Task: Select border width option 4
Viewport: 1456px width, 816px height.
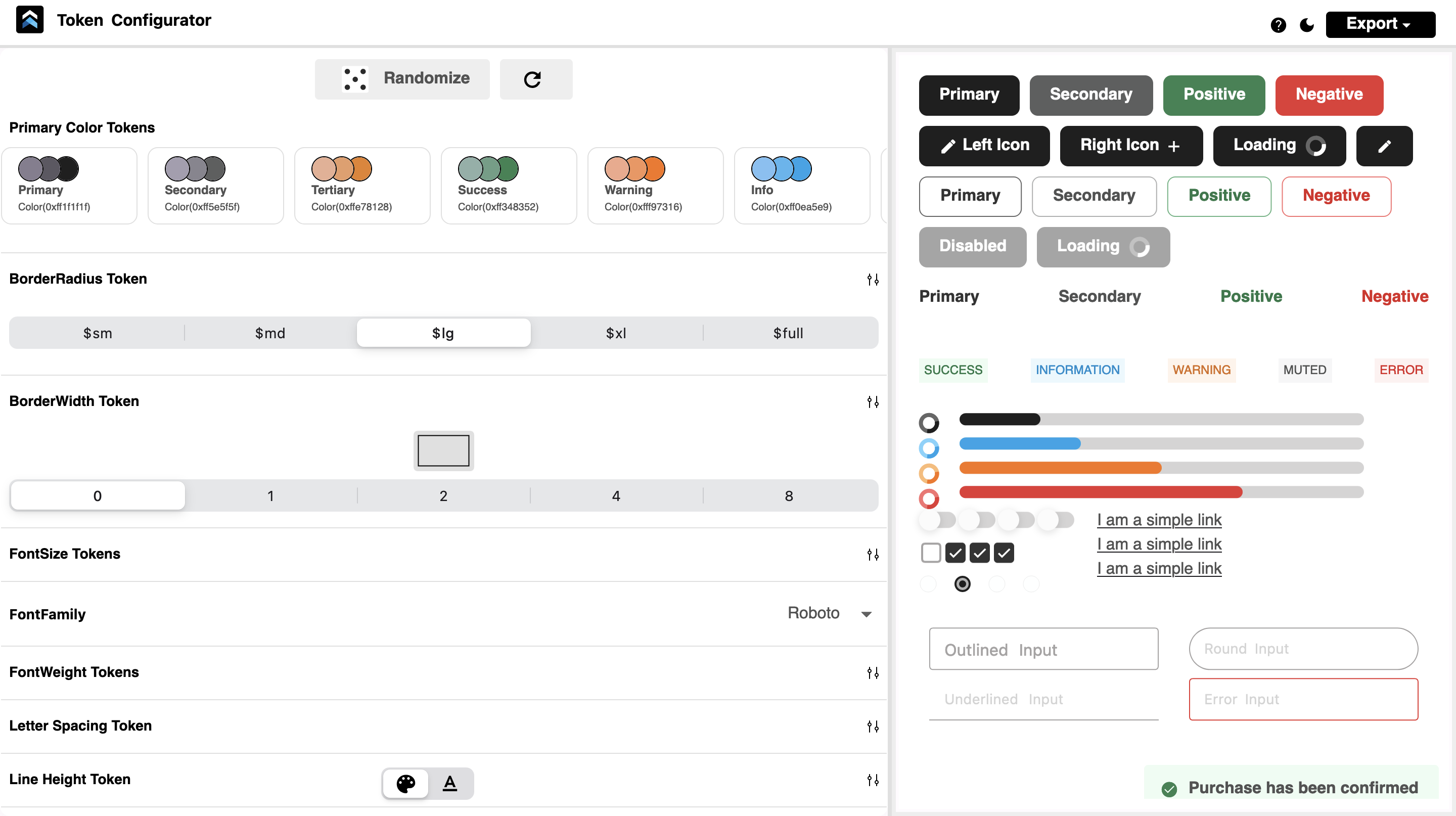Action: (x=616, y=495)
